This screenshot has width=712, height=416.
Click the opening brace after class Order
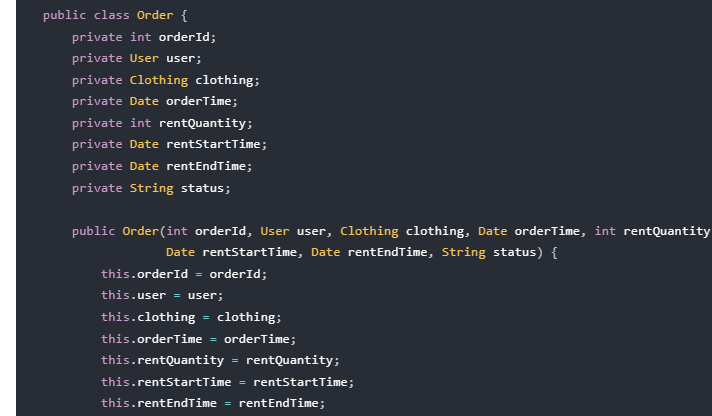click(184, 15)
